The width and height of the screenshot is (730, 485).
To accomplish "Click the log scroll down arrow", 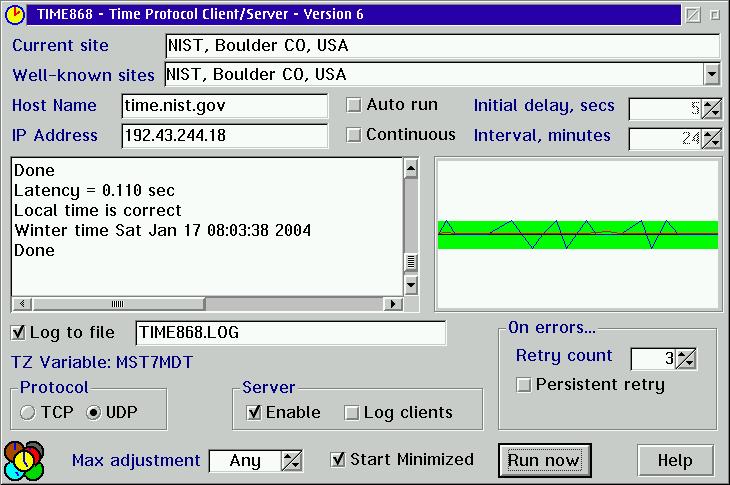I will pyautogui.click(x=411, y=284).
